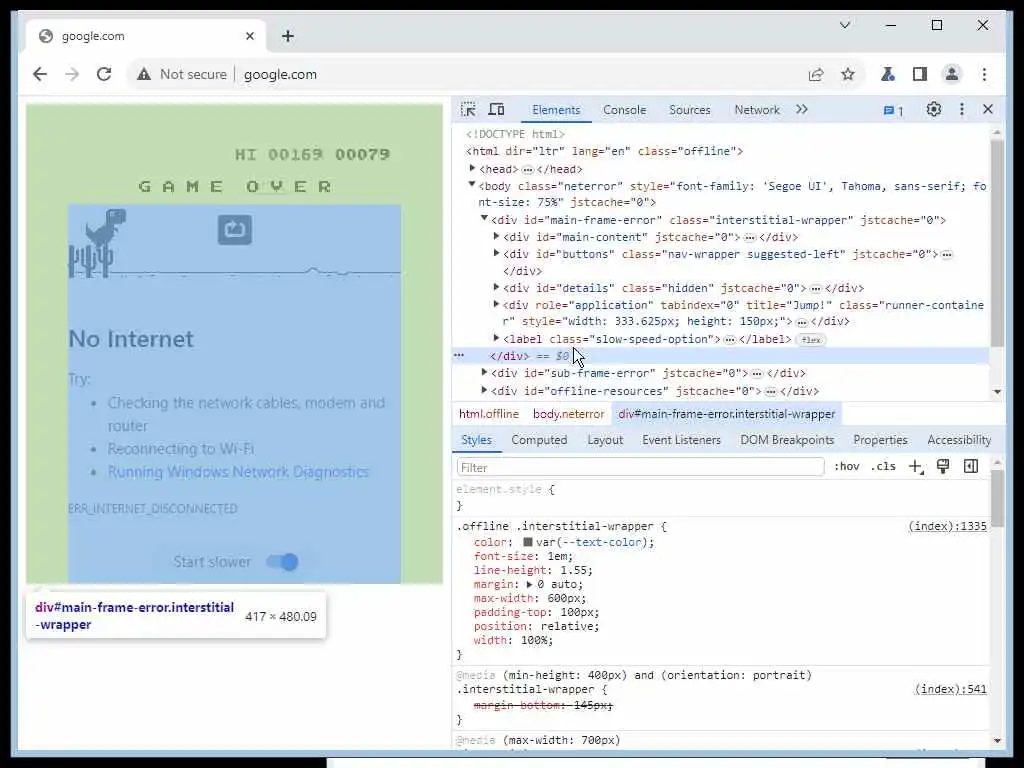The width and height of the screenshot is (1024, 768).
Task: Open the issues counter badge
Action: point(893,110)
